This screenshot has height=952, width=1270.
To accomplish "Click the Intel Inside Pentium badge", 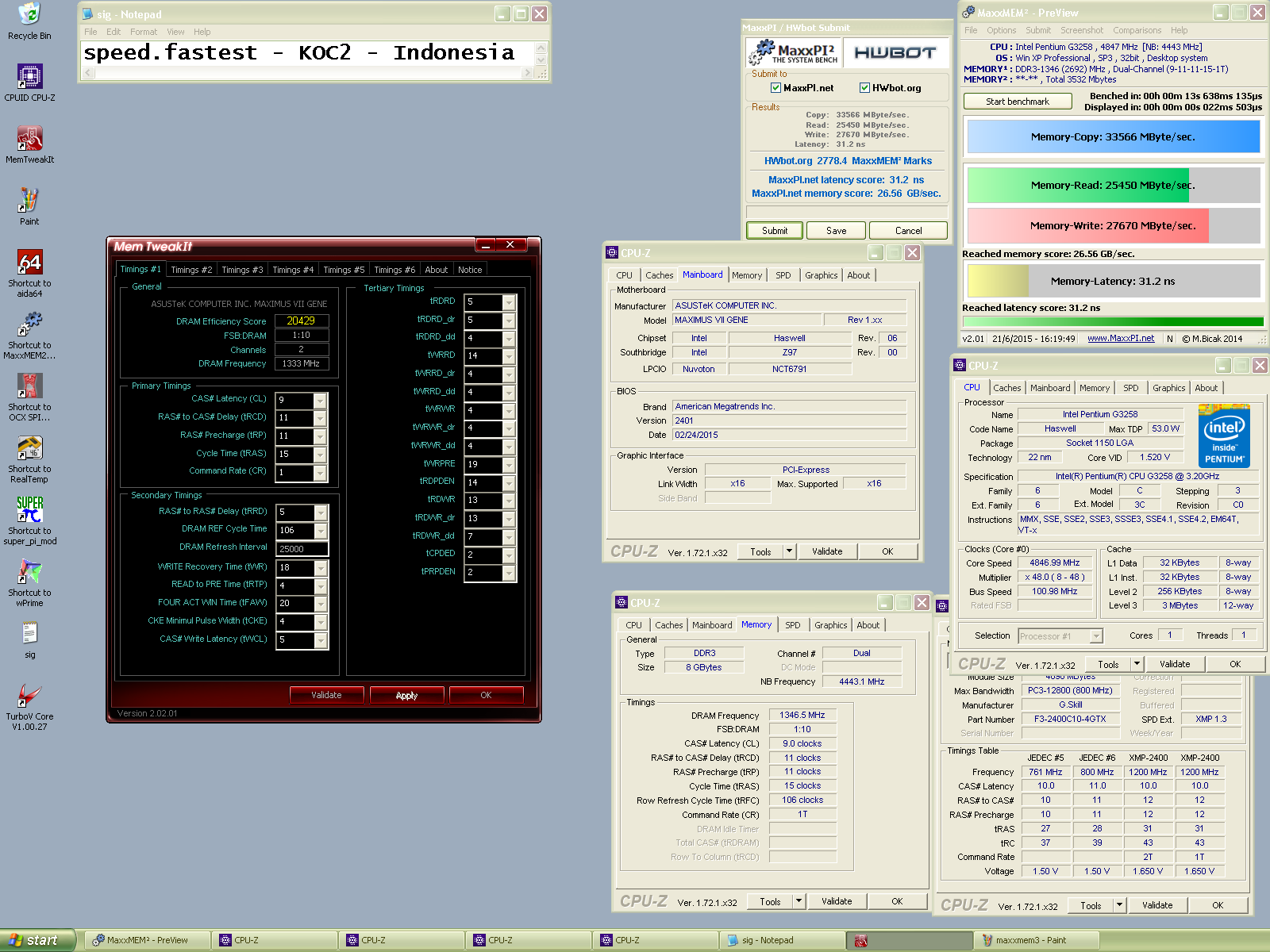I will tap(1224, 436).
